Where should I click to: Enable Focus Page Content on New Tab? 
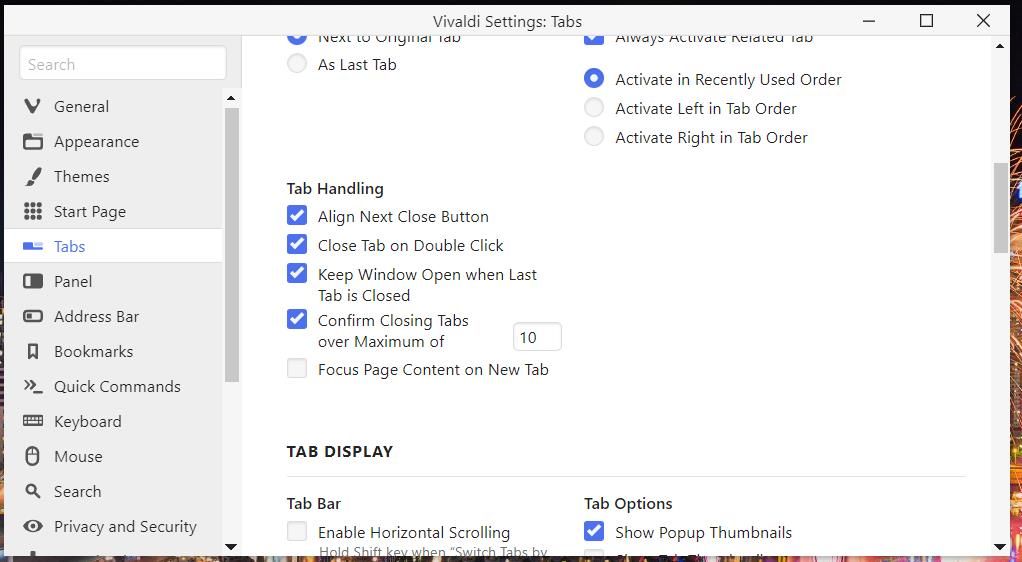click(x=297, y=368)
